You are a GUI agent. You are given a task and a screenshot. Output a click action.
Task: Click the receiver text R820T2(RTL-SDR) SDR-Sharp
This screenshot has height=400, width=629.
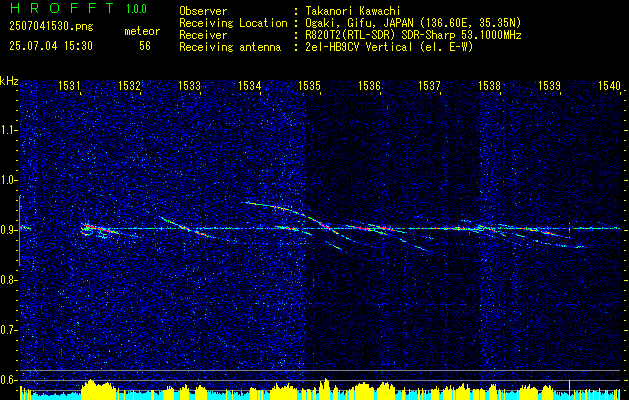[x=382, y=35]
